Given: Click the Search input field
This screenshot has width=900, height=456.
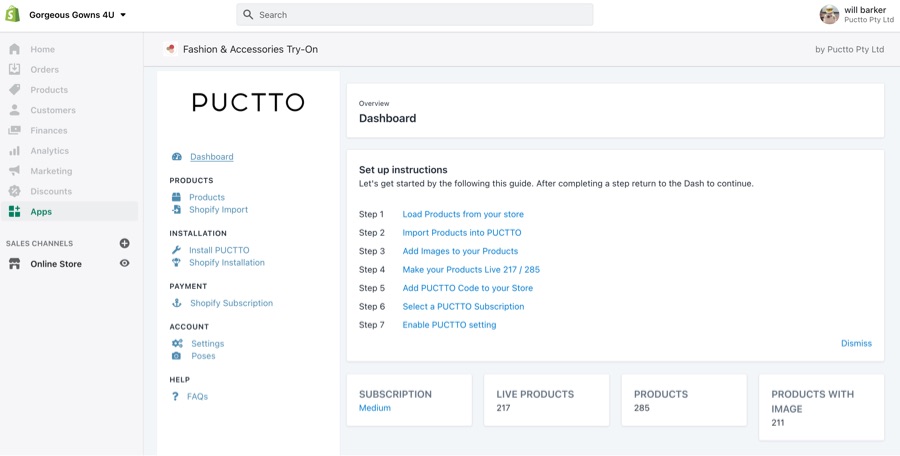Looking at the screenshot, I should [414, 15].
